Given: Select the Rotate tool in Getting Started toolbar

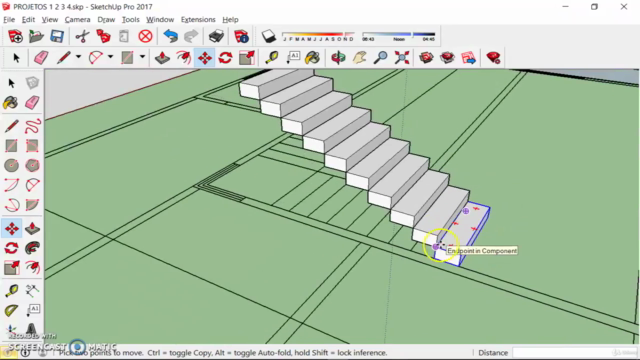Looking at the screenshot, I should tap(225, 58).
